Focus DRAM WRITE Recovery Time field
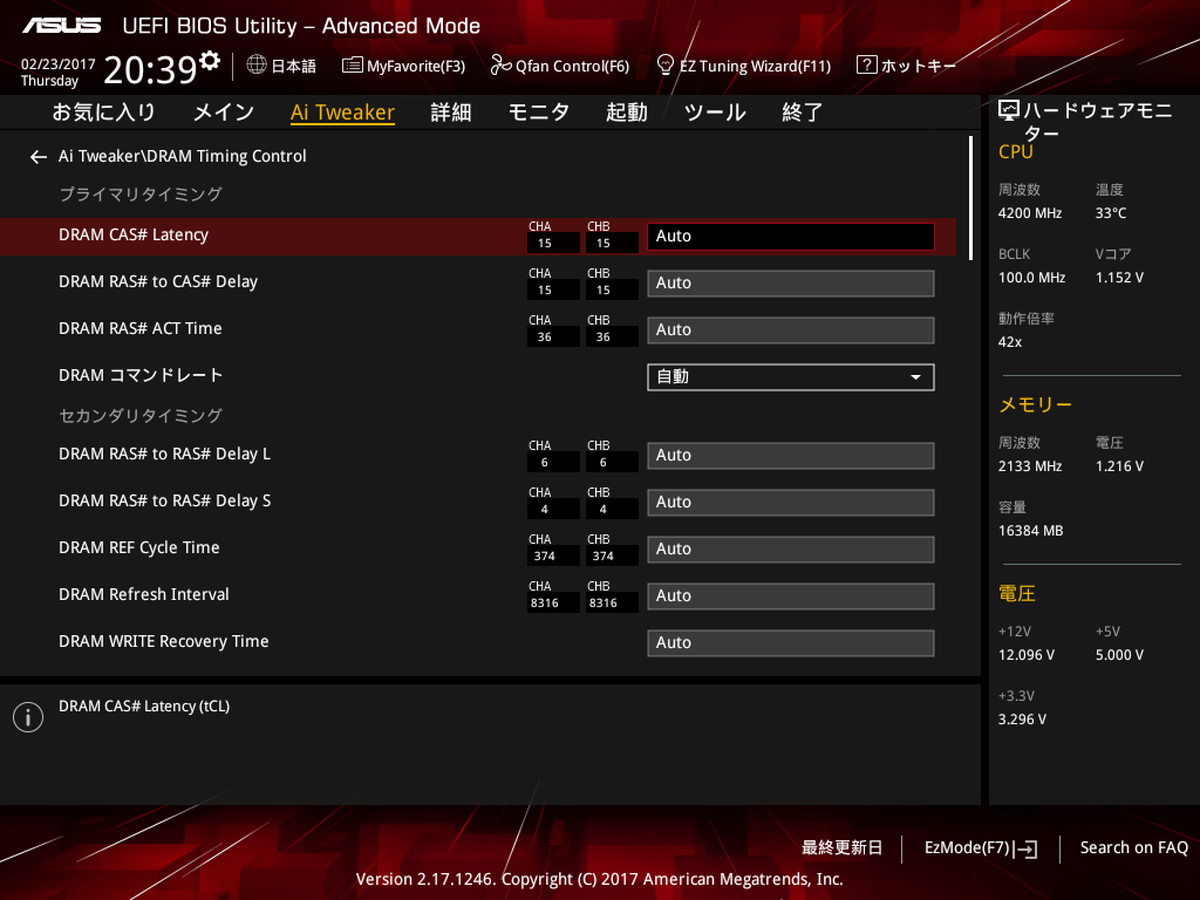This screenshot has width=1200, height=900. (791, 643)
